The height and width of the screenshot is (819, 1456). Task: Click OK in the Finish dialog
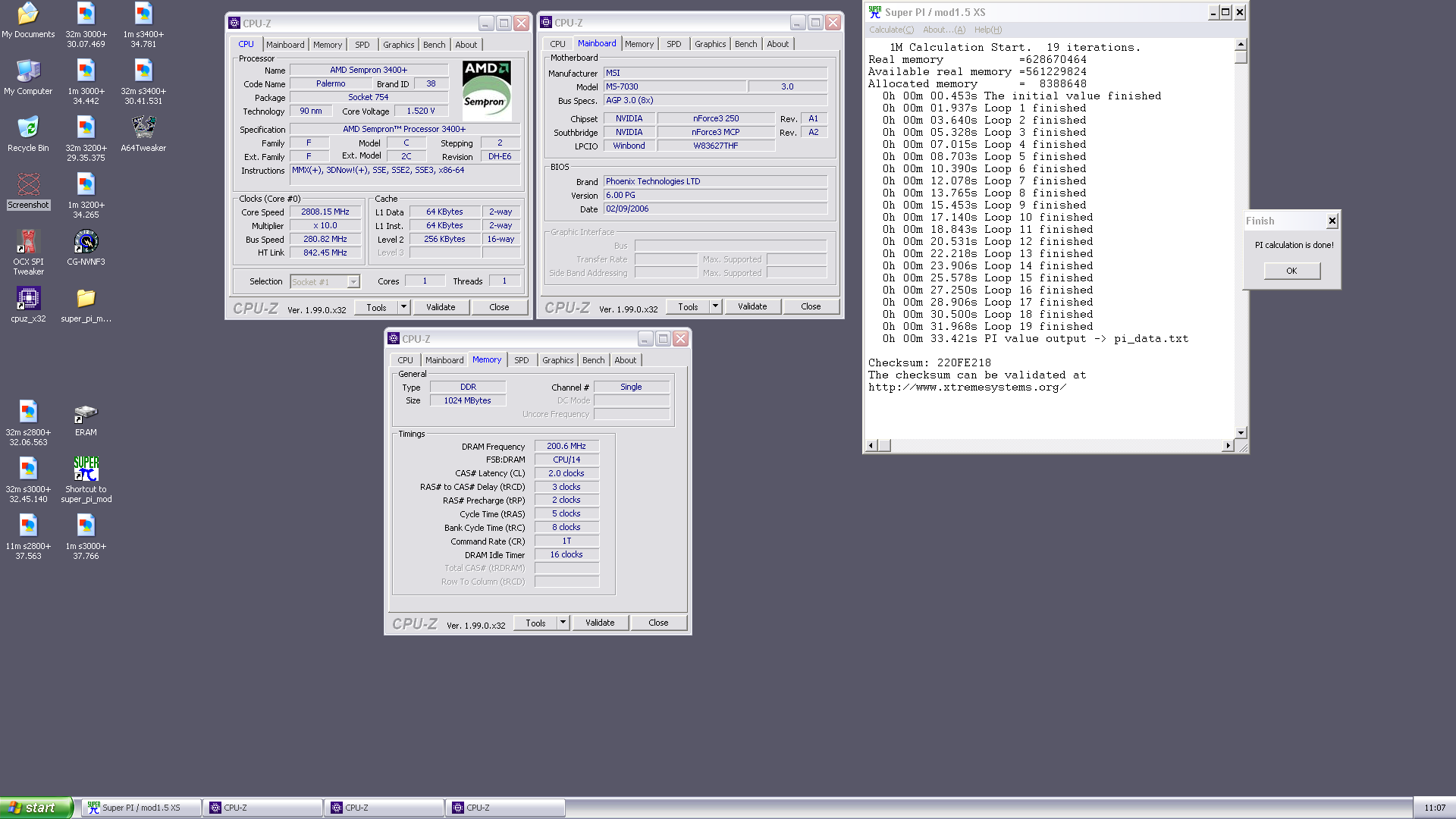(x=1291, y=271)
